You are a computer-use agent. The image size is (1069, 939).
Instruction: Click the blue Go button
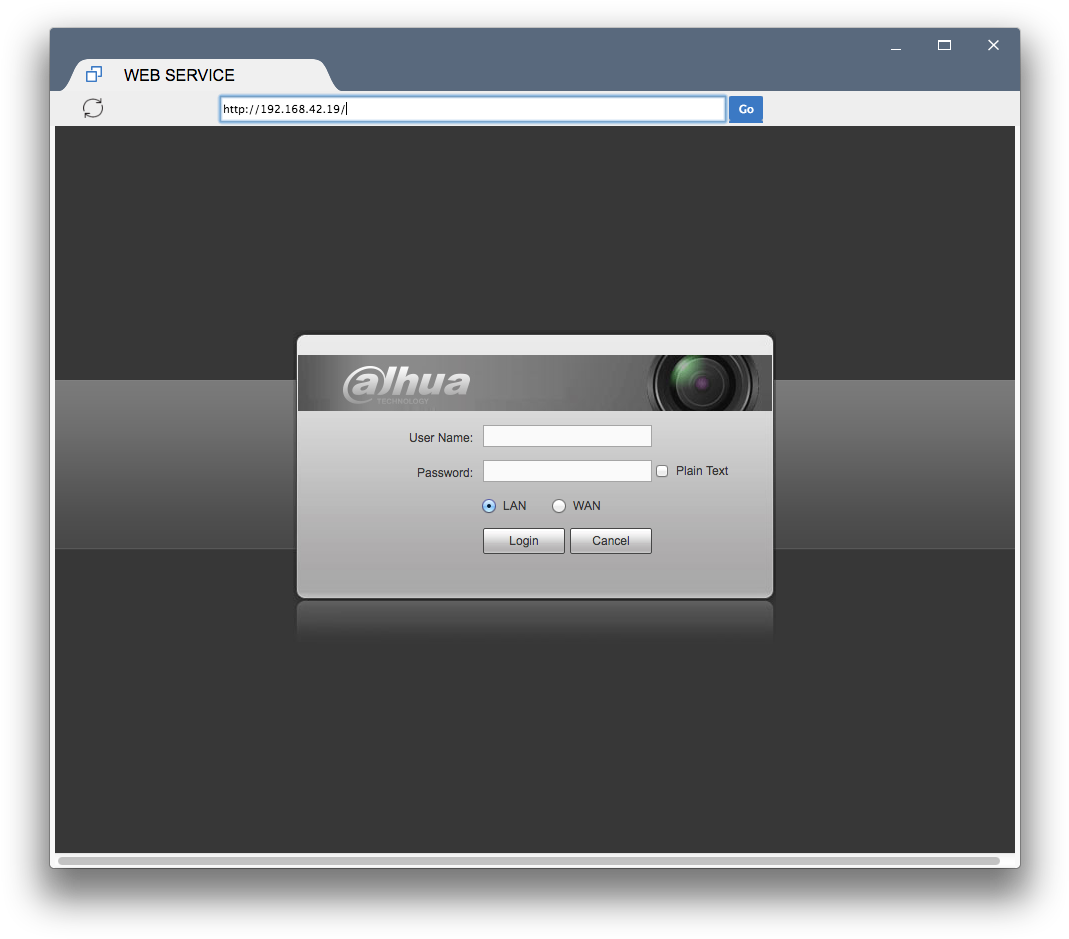pyautogui.click(x=746, y=109)
